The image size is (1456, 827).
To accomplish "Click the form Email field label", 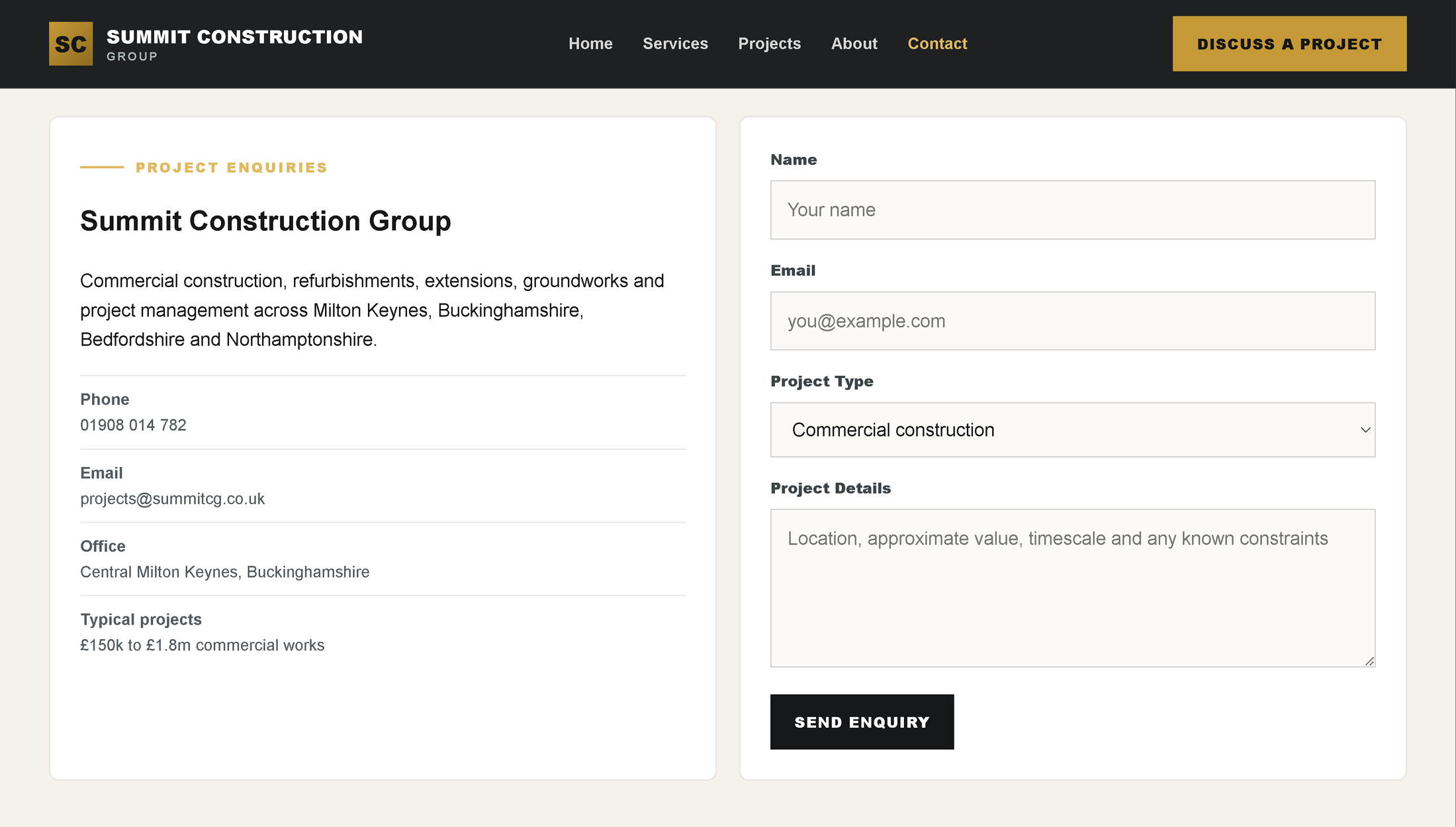I will [793, 271].
